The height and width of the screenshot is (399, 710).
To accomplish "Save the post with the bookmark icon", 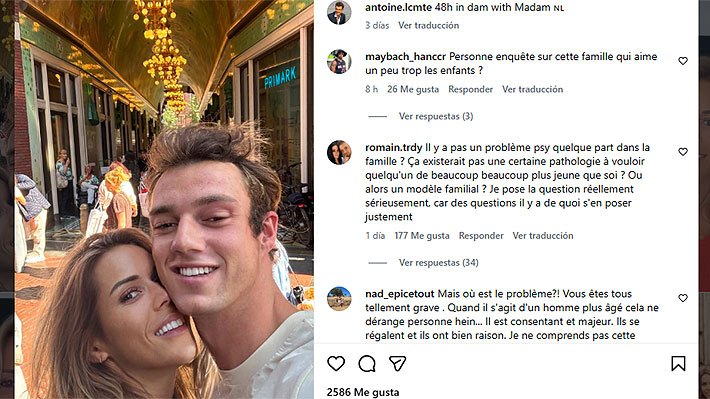I will point(678,364).
